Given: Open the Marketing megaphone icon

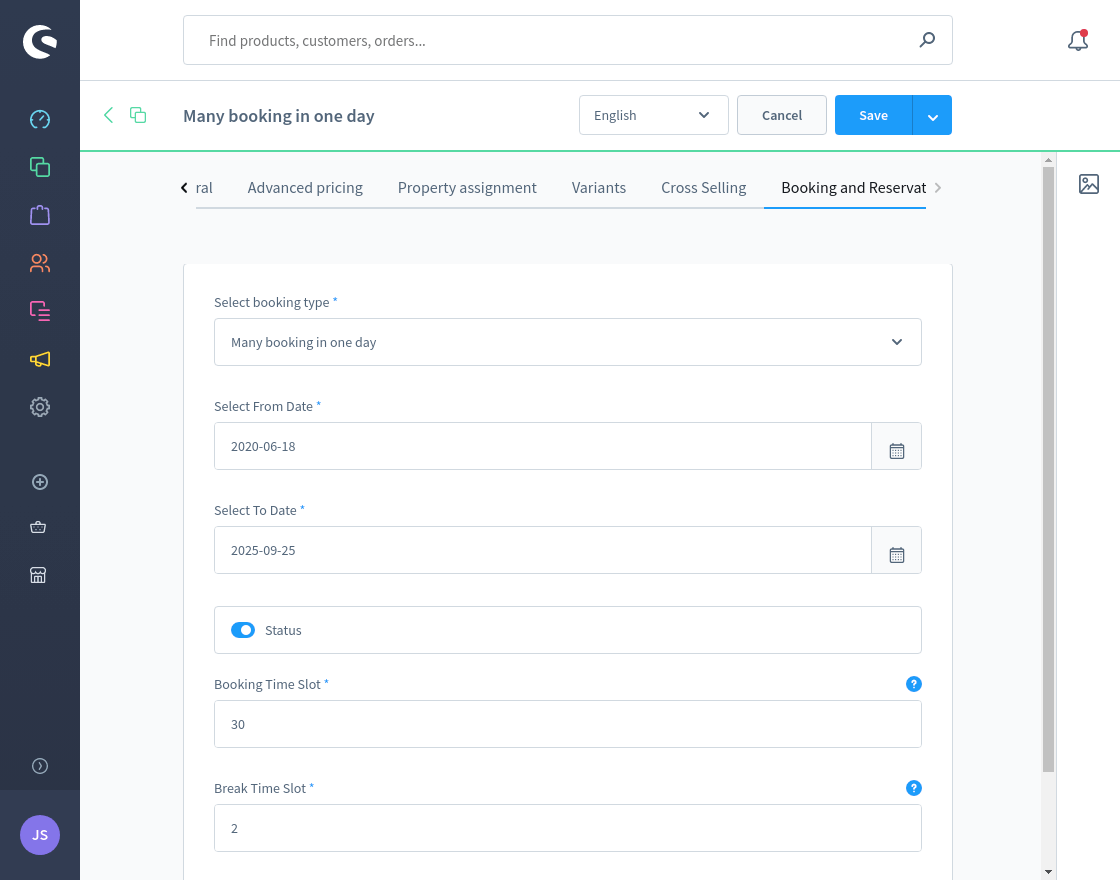Looking at the screenshot, I should click(x=40, y=359).
